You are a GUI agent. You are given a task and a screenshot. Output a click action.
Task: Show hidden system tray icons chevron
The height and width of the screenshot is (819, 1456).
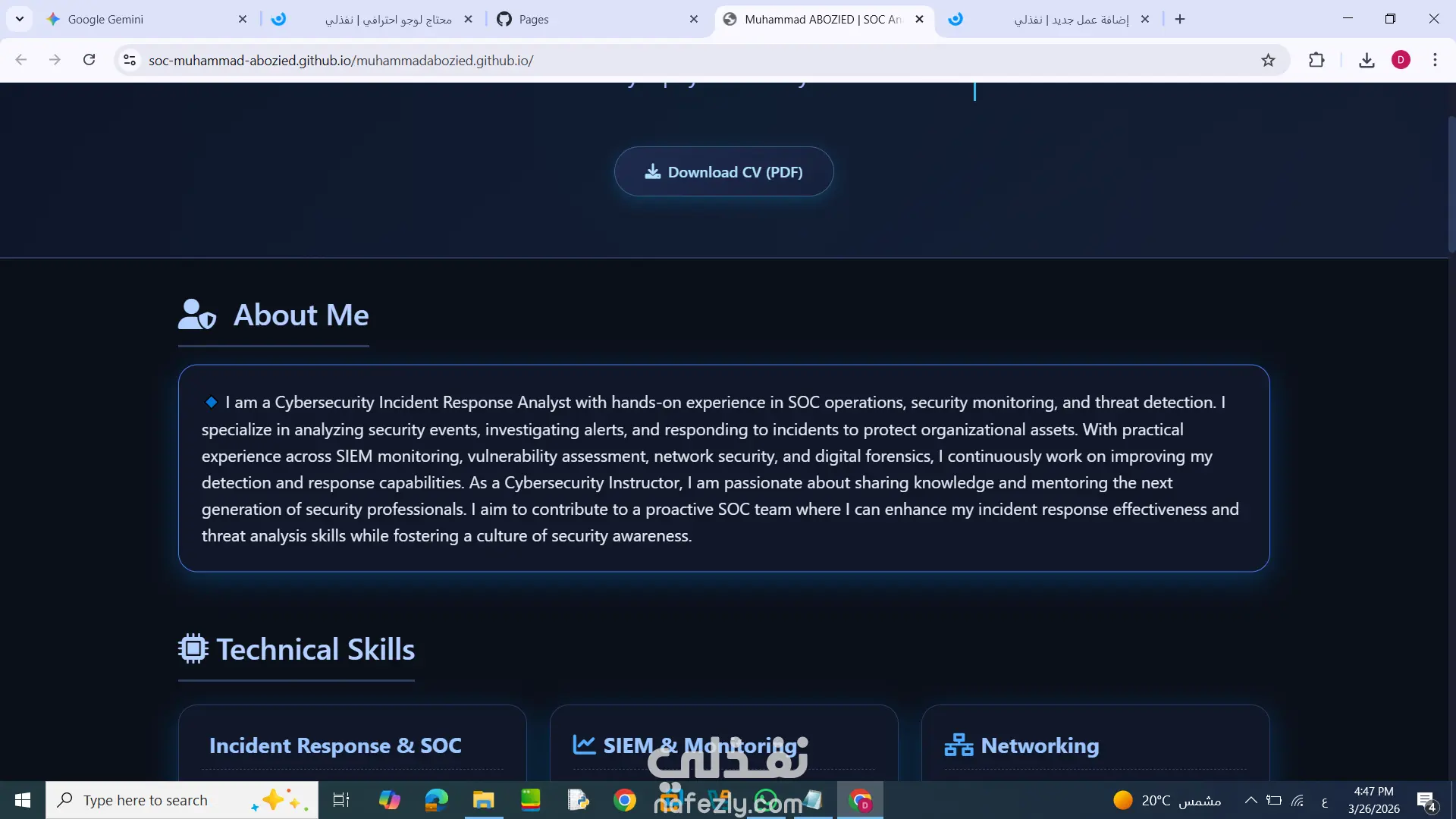pyautogui.click(x=1251, y=800)
